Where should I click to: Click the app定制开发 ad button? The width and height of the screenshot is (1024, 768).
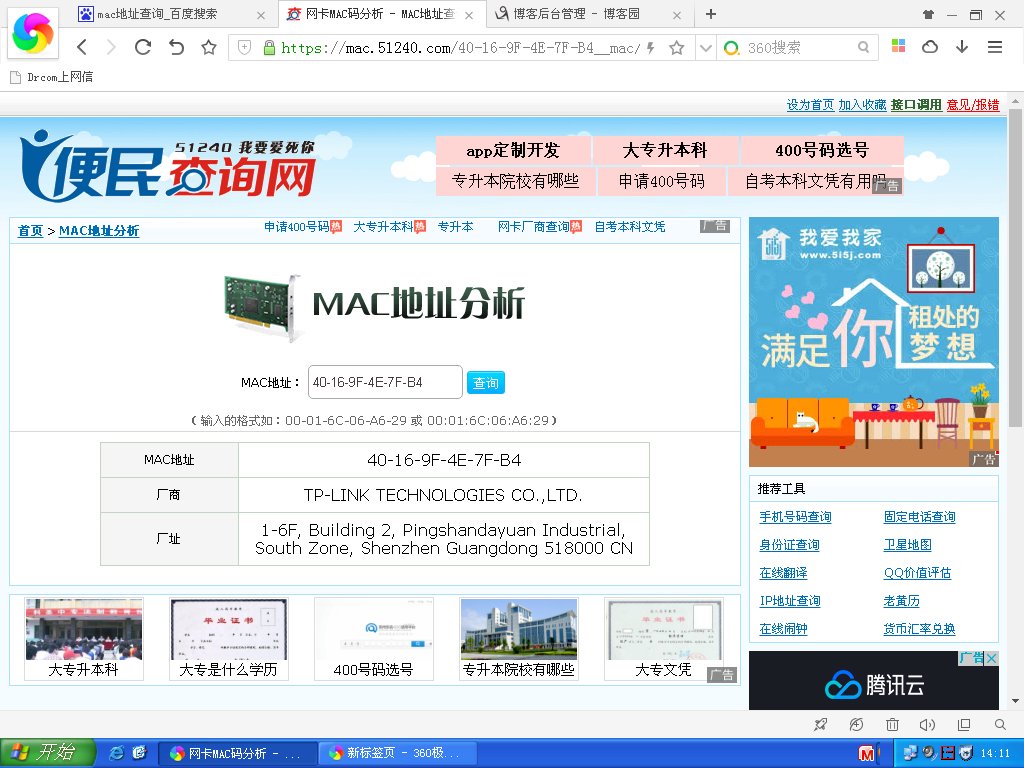[x=513, y=150]
